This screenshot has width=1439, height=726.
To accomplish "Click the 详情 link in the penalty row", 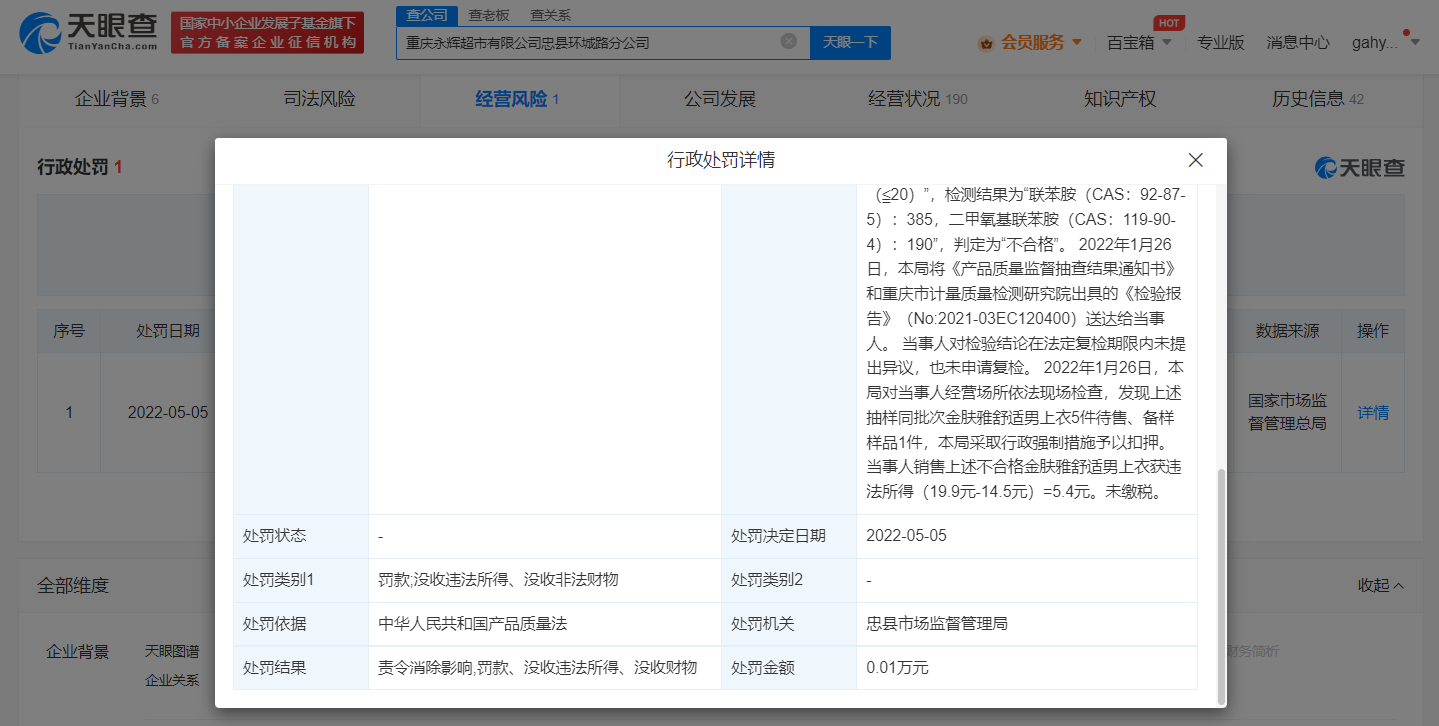I will (1373, 412).
